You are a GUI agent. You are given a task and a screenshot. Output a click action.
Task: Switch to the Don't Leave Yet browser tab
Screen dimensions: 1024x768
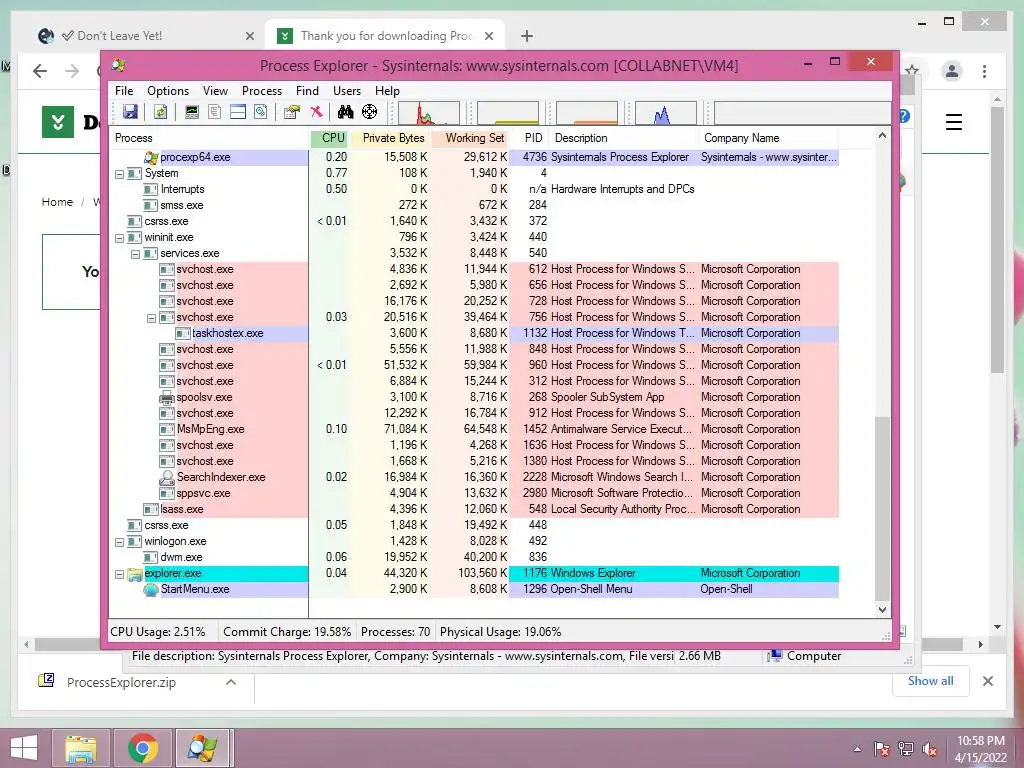click(146, 36)
